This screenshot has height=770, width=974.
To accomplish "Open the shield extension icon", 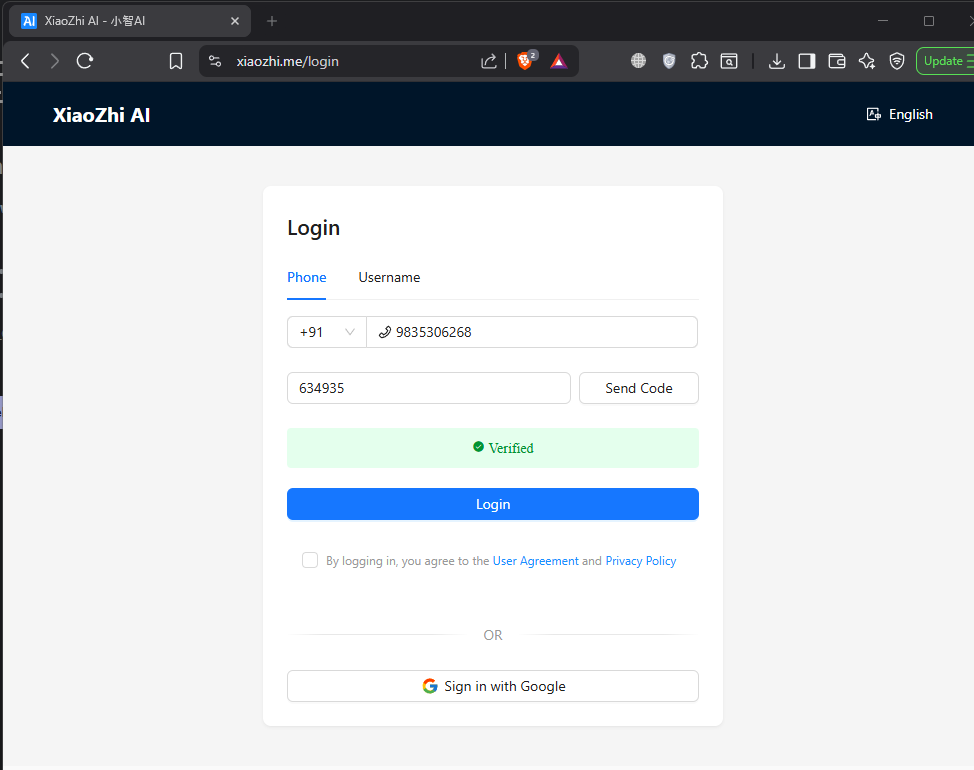I will coord(669,61).
